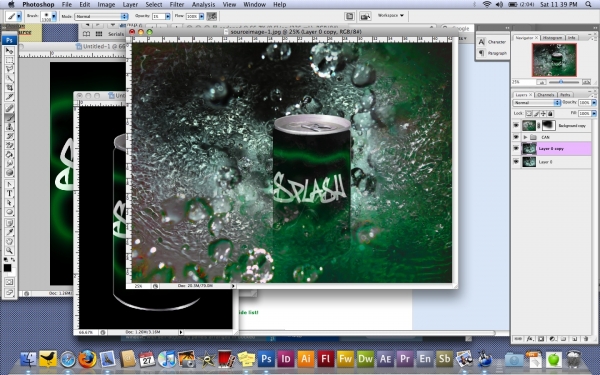Screen dimensions: 600x375
Task: Open the brush Opacity dropdown in options bar
Action: (168, 16)
